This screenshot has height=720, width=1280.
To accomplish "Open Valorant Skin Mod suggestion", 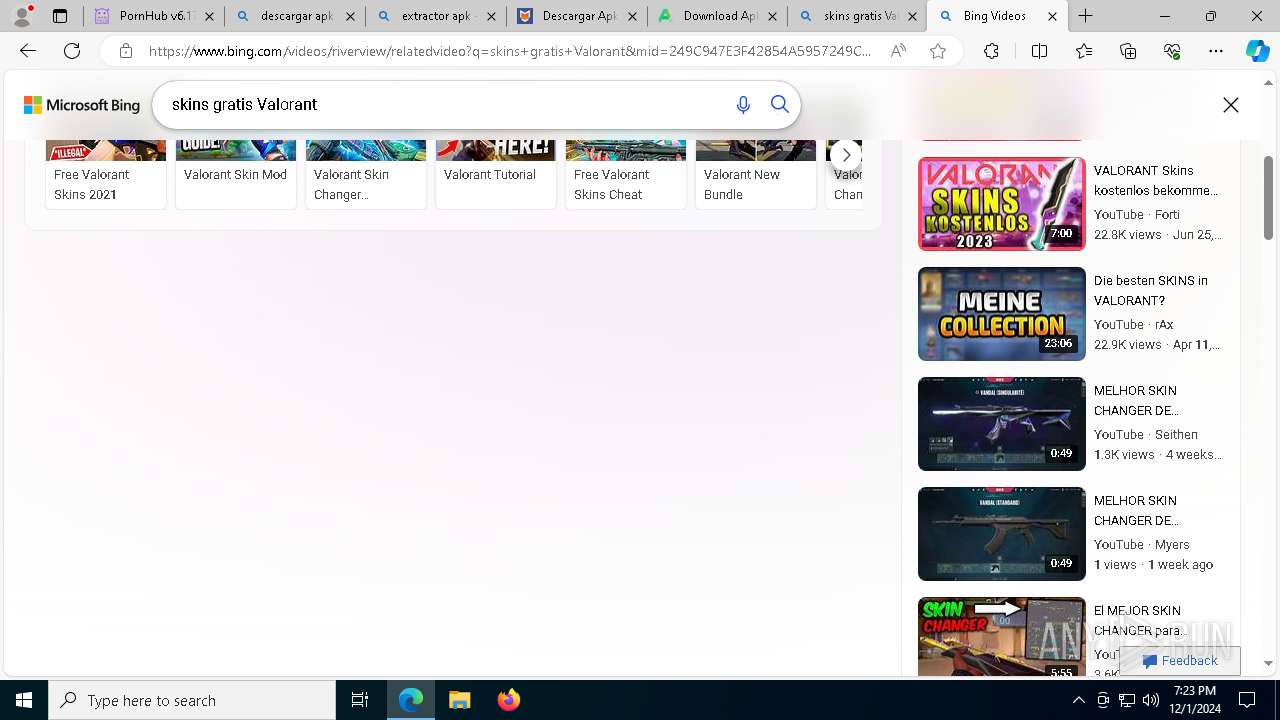I will pos(236,174).
